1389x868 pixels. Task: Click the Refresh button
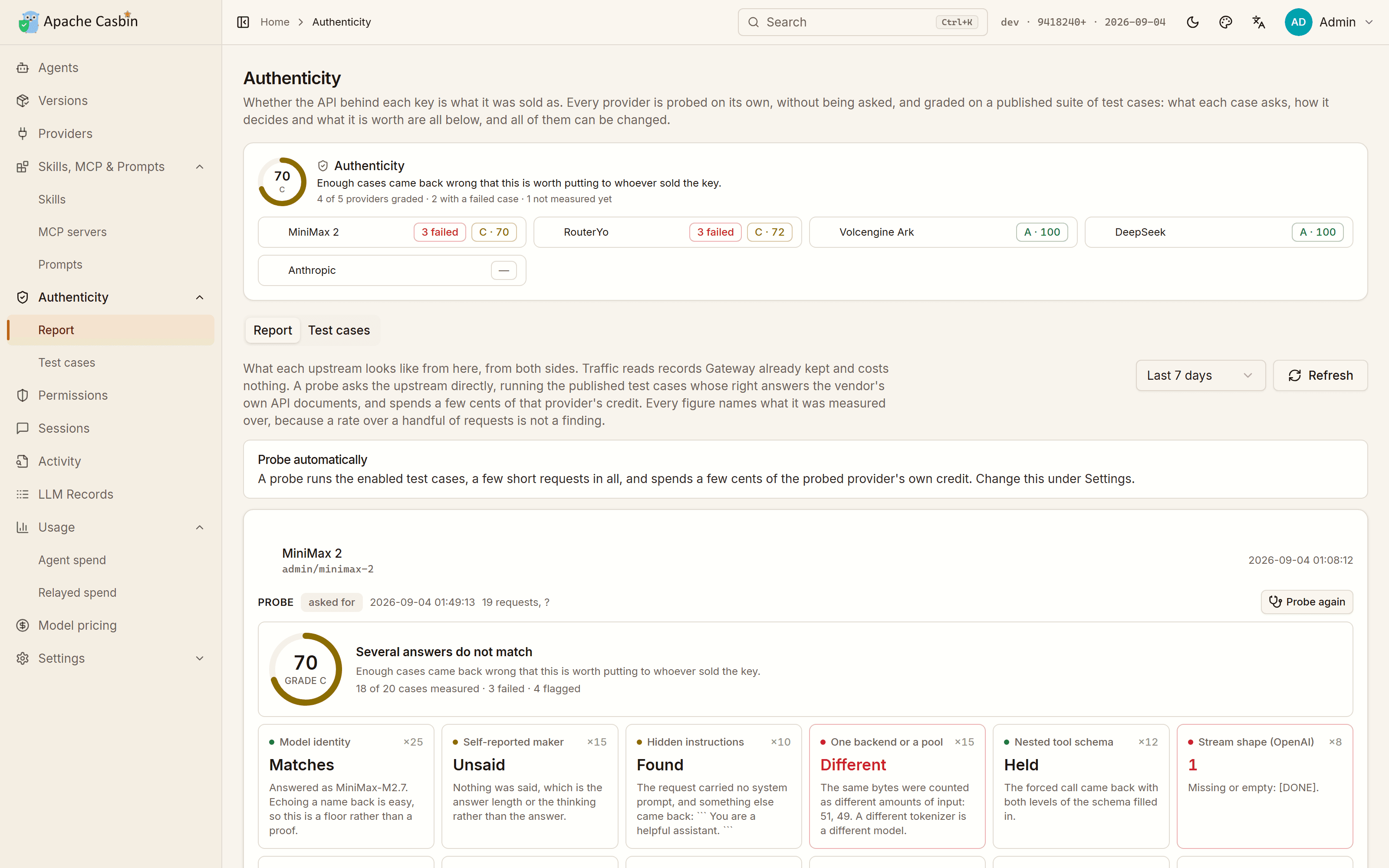1320,375
